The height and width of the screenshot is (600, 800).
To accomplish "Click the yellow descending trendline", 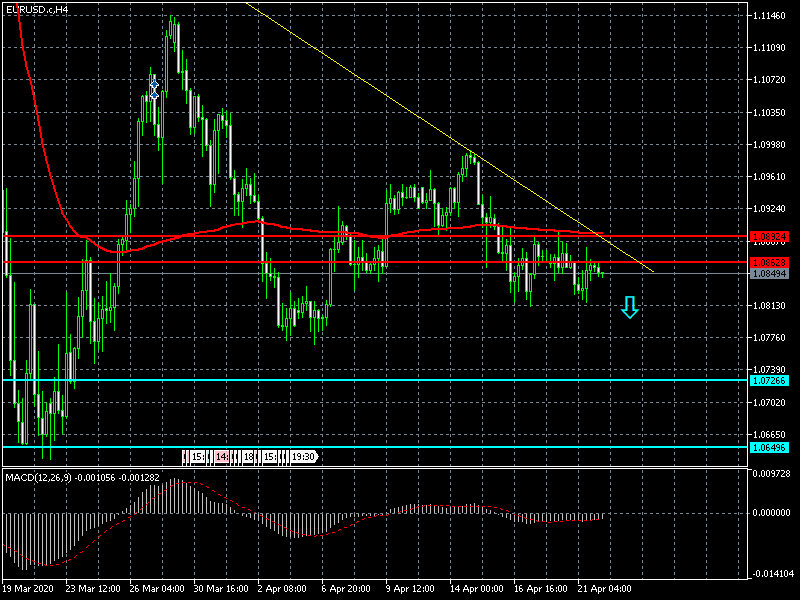I will tap(400, 104).
